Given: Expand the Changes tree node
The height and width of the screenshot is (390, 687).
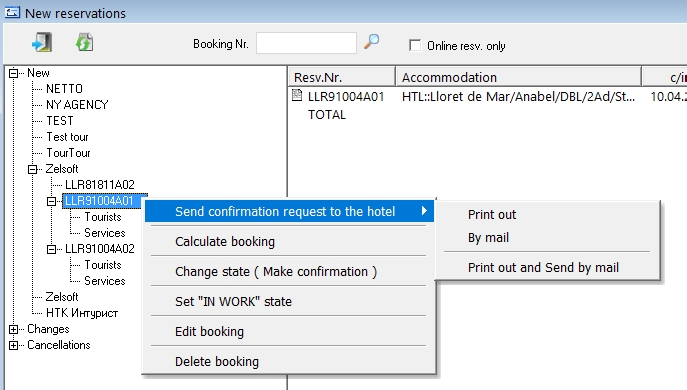Looking at the screenshot, I should (14, 329).
